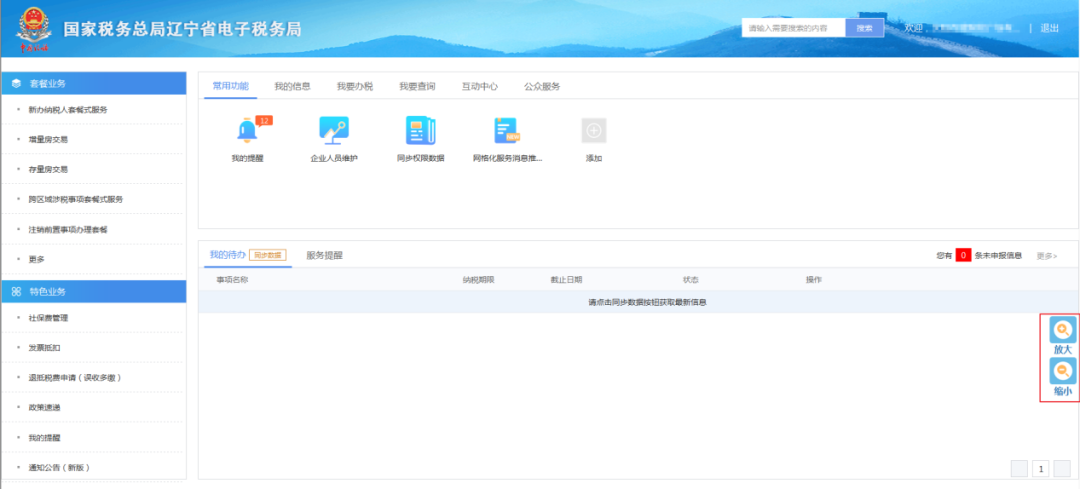Open 发票抵扣 in sidebar
Viewport: 1080px width, 489px height.
click(x=44, y=348)
